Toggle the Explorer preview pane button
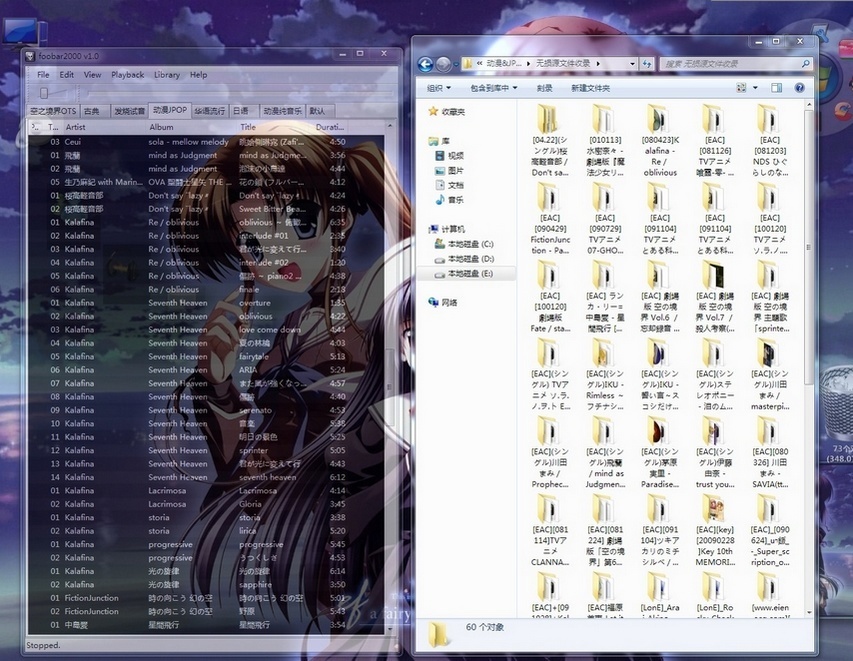This screenshot has width=853, height=661. [x=776, y=88]
